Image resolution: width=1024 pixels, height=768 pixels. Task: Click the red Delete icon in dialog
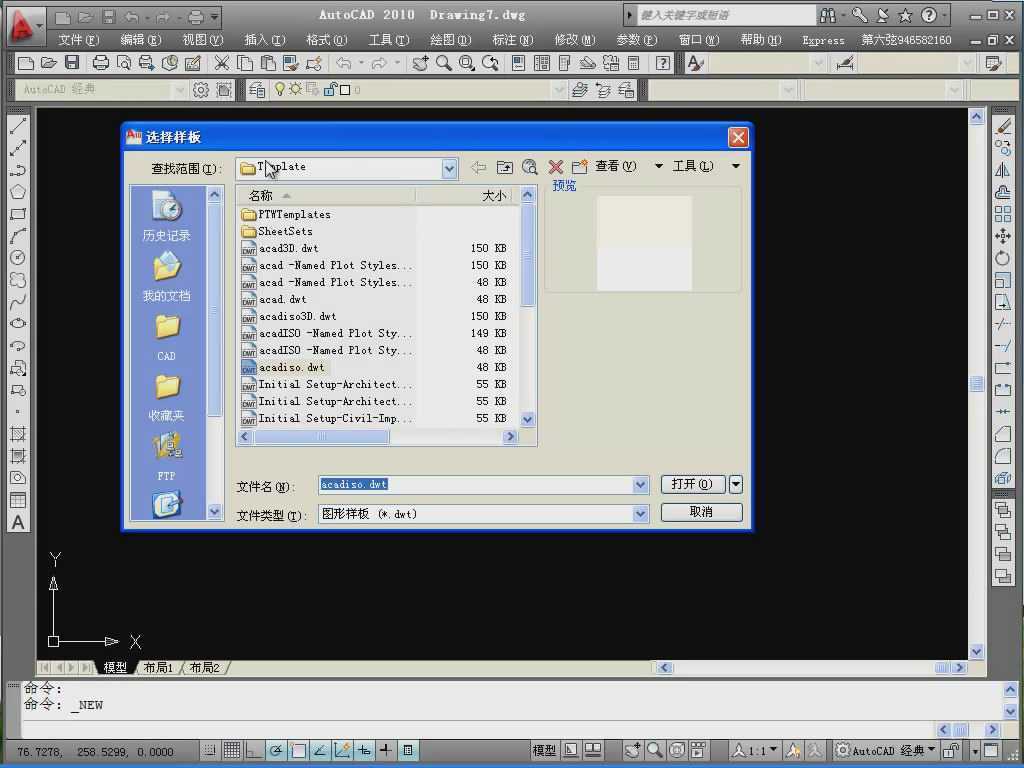click(555, 167)
